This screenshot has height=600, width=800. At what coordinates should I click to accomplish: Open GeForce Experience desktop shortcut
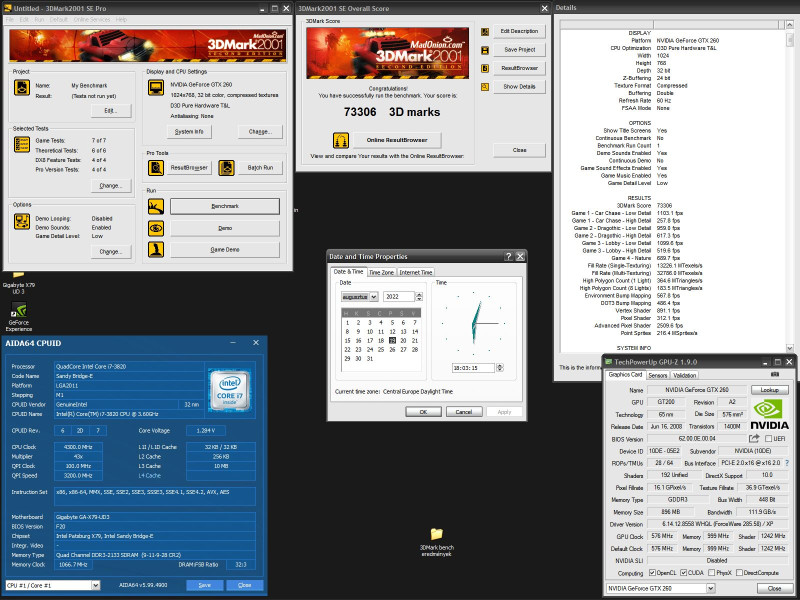(19, 316)
